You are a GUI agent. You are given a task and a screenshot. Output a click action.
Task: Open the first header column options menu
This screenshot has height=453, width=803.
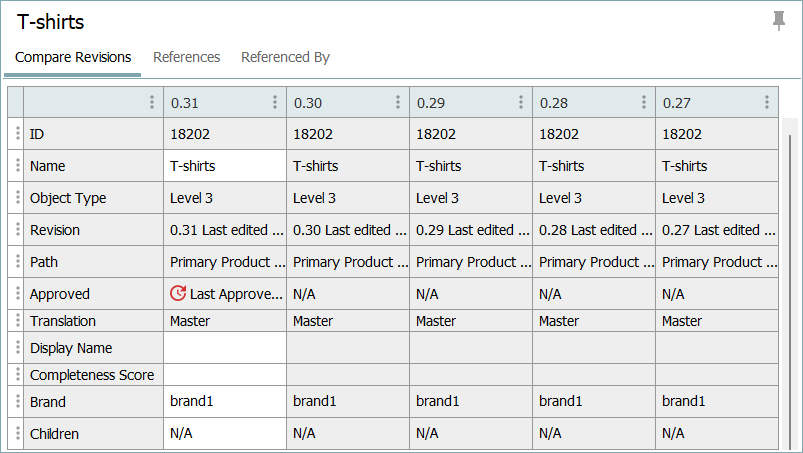[x=152, y=102]
